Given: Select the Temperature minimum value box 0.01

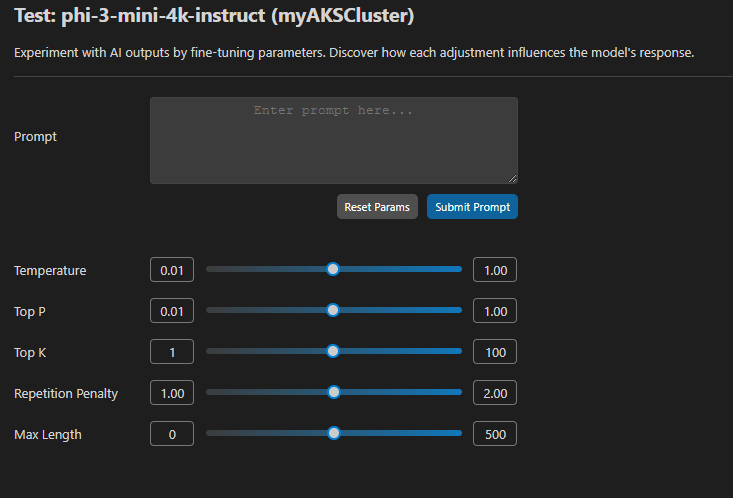Looking at the screenshot, I should (172, 270).
